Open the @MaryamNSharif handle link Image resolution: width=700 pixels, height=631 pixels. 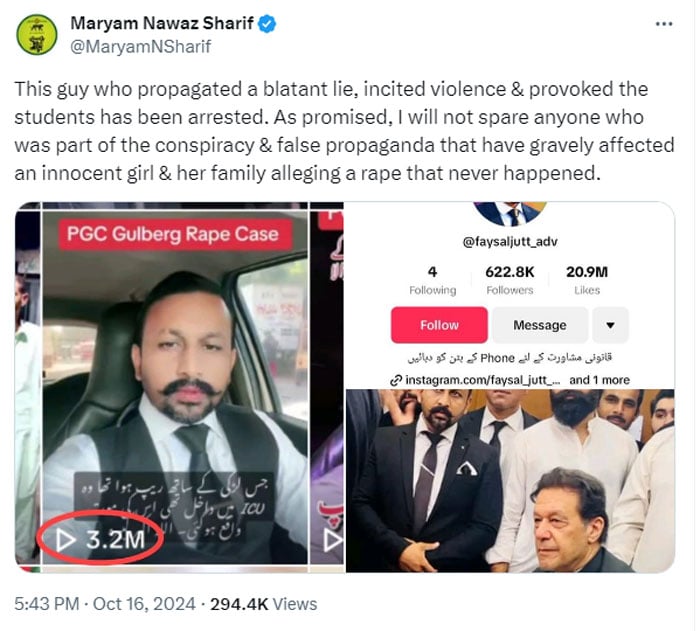(141, 47)
